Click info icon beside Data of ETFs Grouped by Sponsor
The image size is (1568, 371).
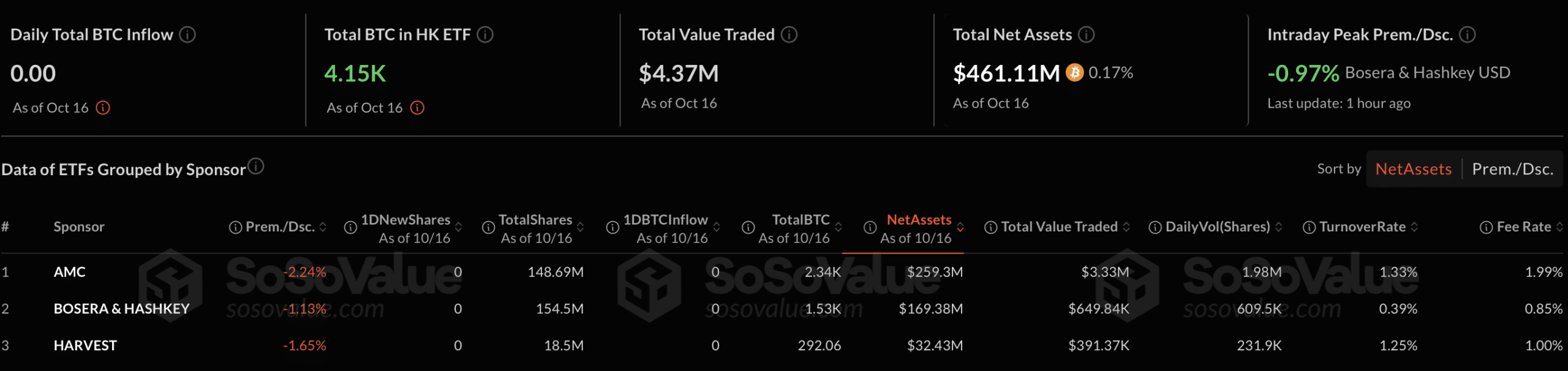[x=256, y=166]
